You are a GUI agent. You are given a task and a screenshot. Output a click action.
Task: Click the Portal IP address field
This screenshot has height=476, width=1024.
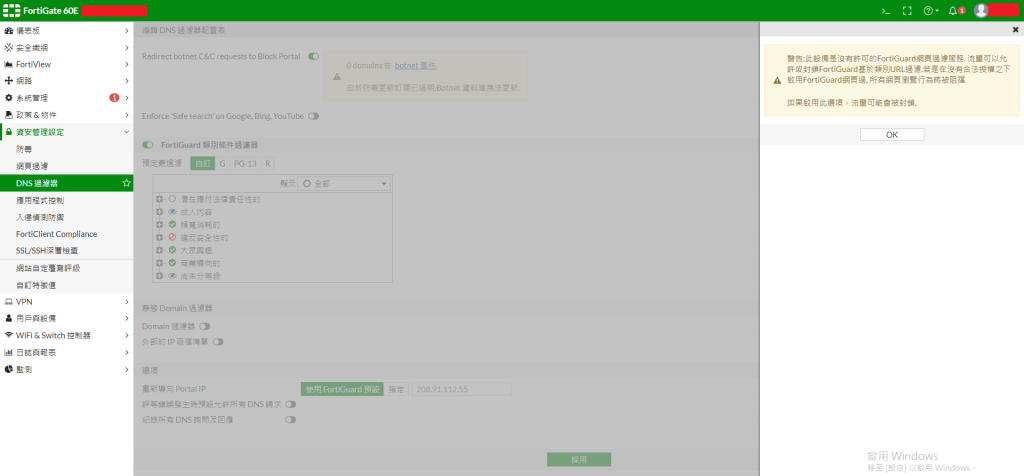tap(461, 389)
